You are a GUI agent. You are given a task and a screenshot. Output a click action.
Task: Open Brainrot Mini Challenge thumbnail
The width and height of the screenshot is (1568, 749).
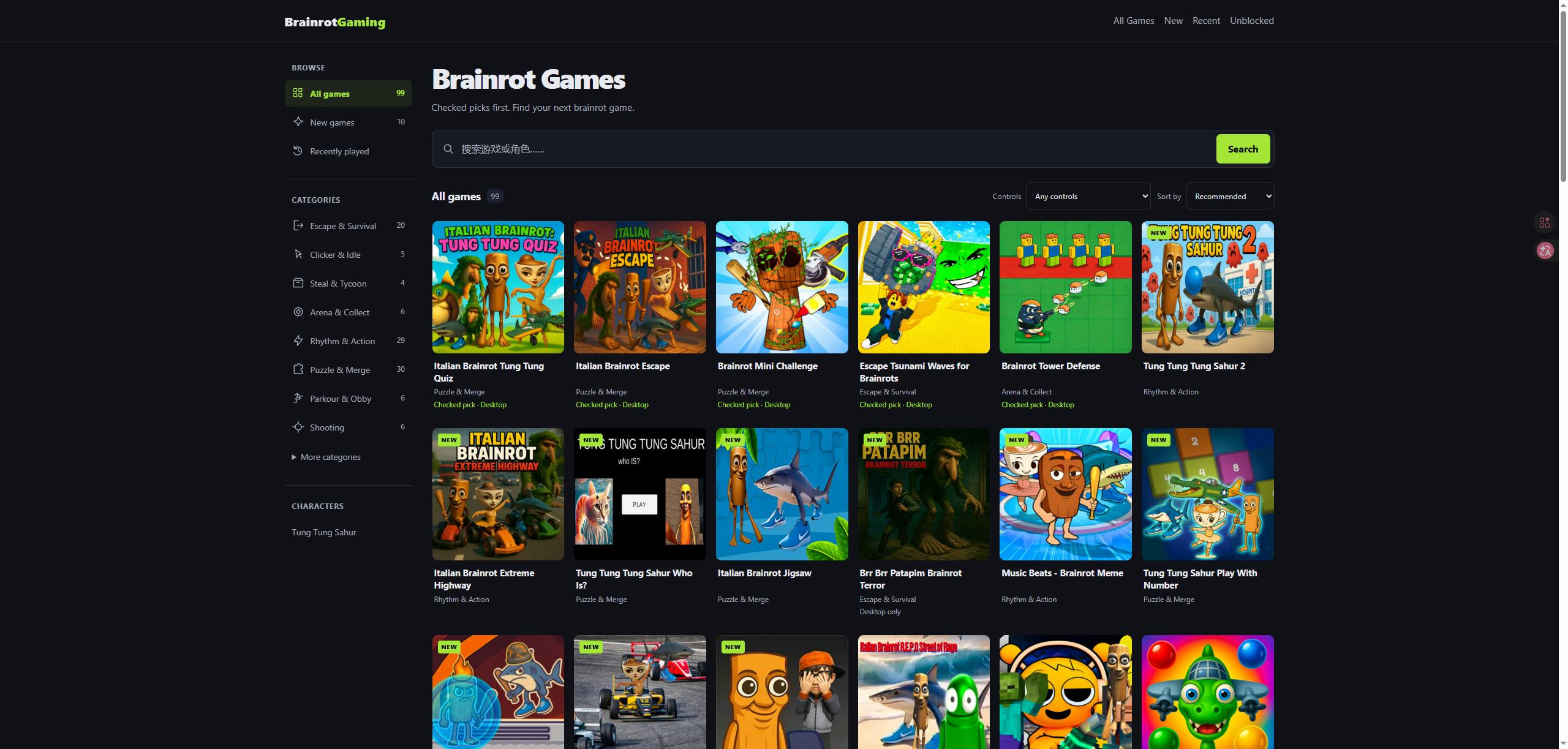click(782, 287)
